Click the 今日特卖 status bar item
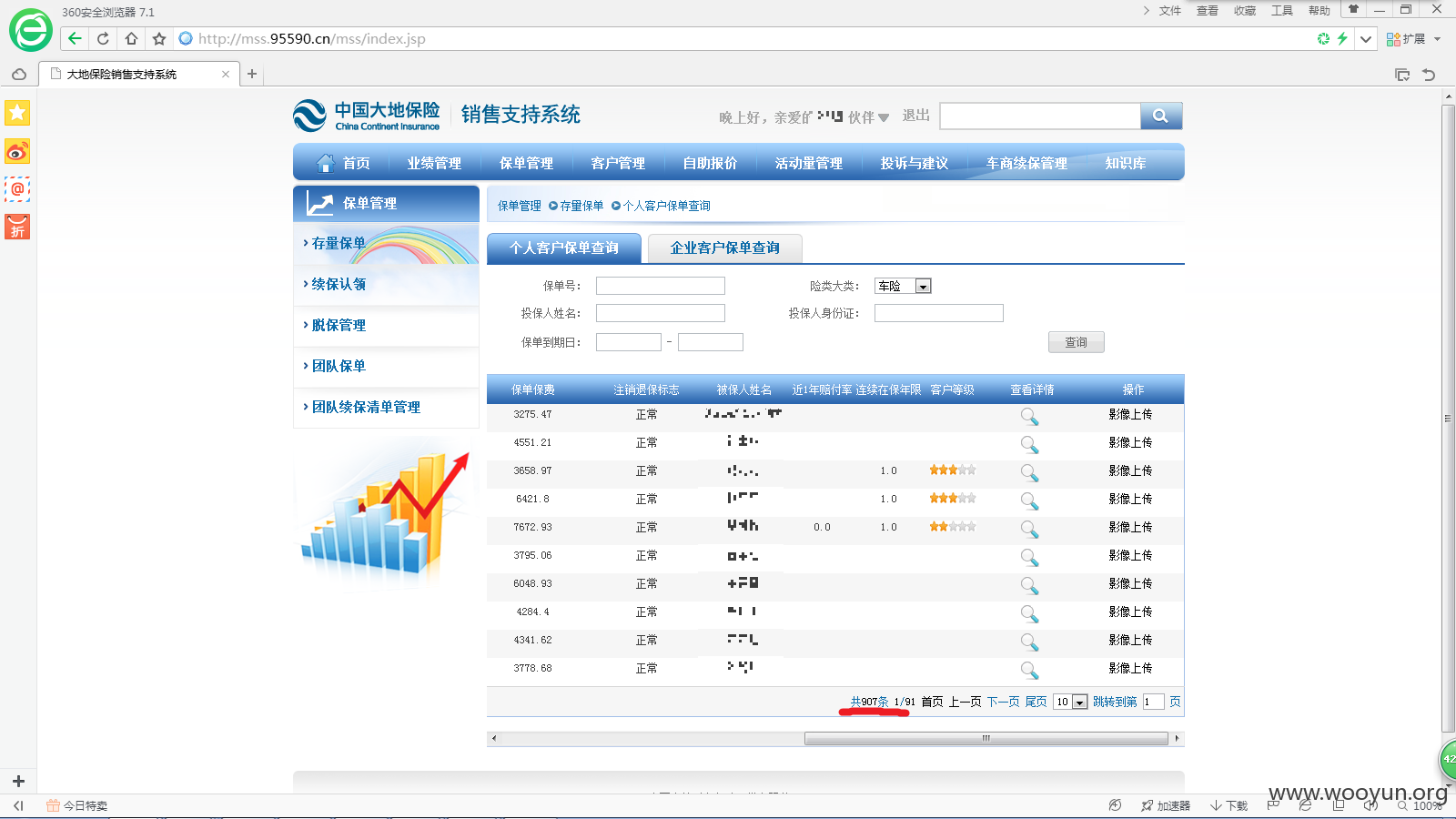 77,805
